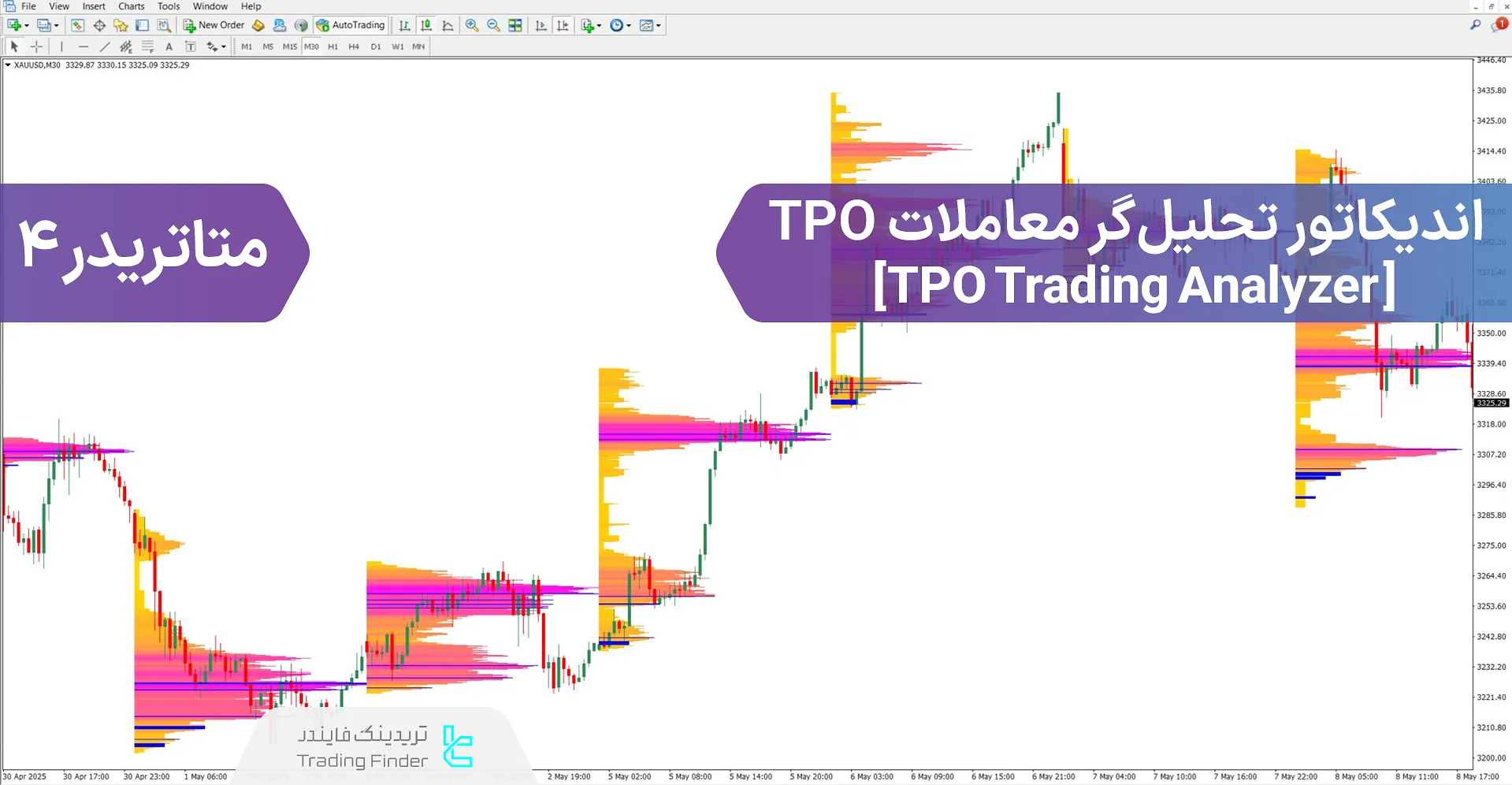Open the chart Periods dropdown
Screen dimensions: 1512x785
628,24
